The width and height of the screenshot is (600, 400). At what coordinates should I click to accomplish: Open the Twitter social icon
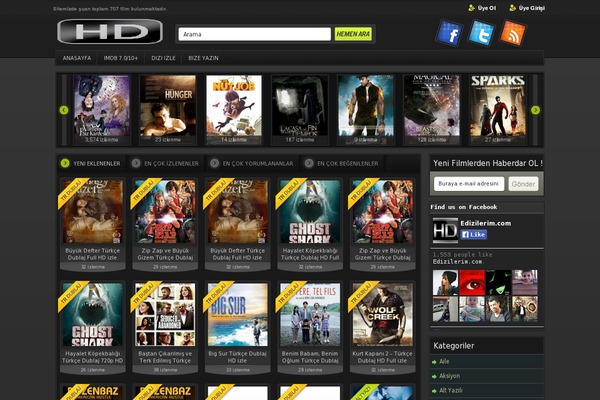(x=481, y=33)
